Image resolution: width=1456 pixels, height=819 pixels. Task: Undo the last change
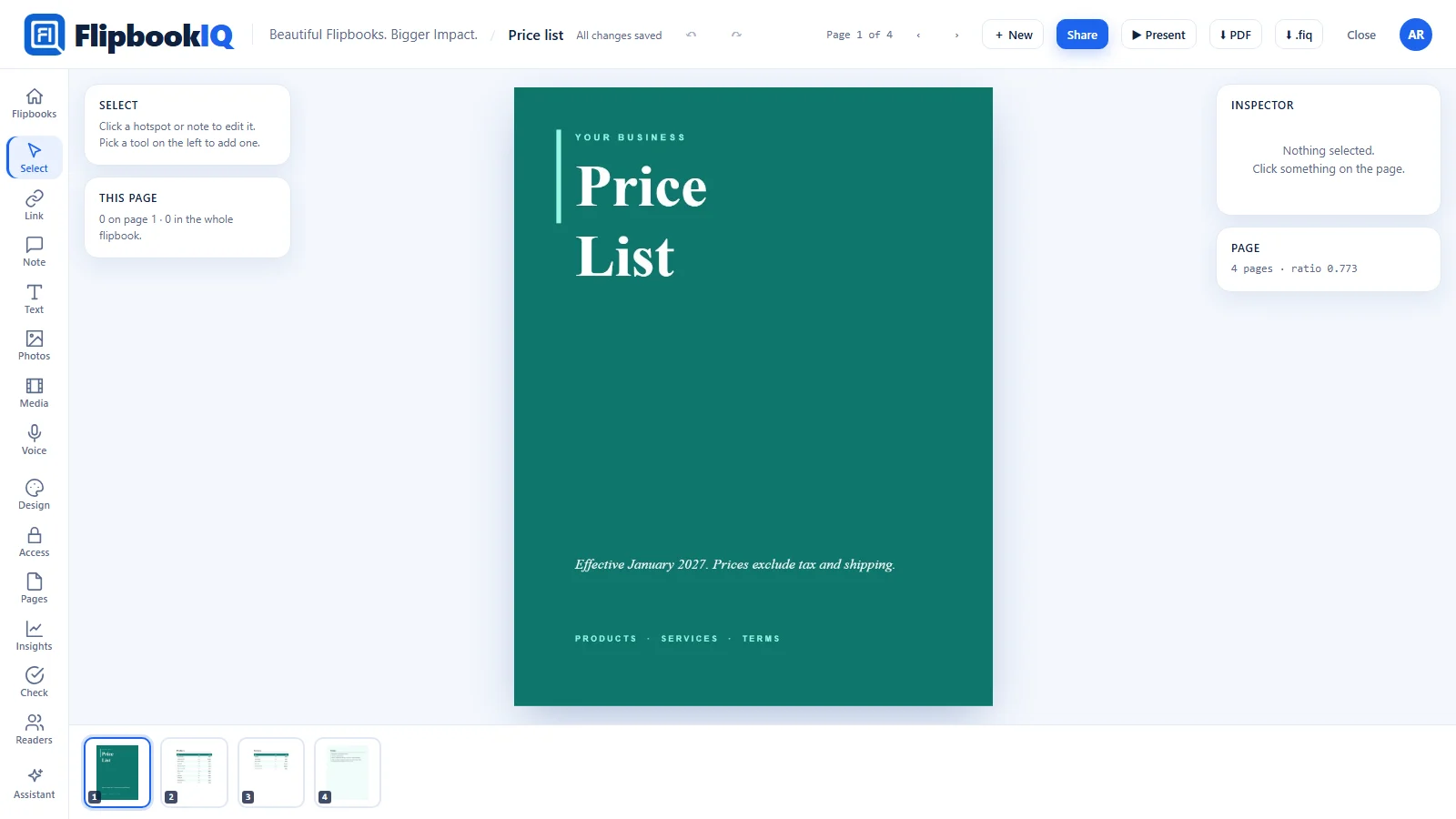pos(691,35)
